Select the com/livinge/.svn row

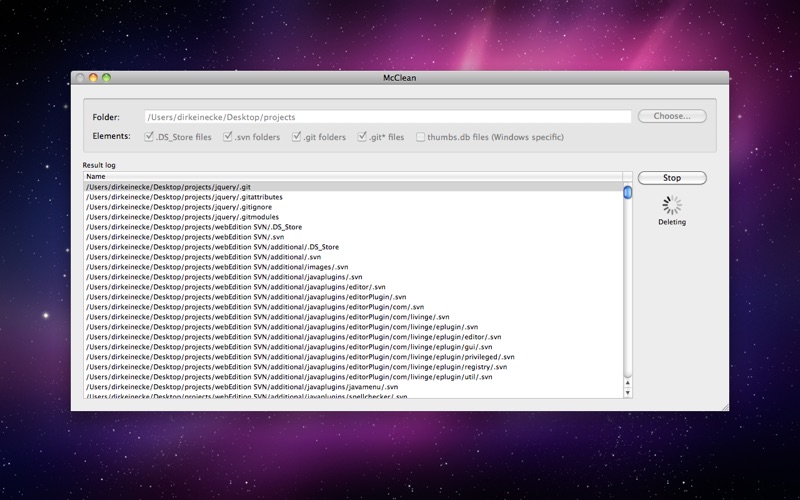[353, 317]
